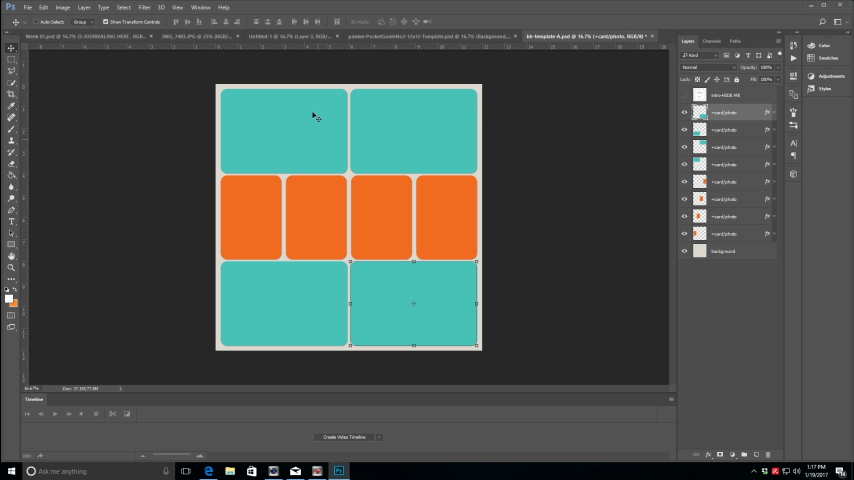Viewport: 854px width, 480px height.
Task: Select the Quick Selection tool
Action: 11,83
